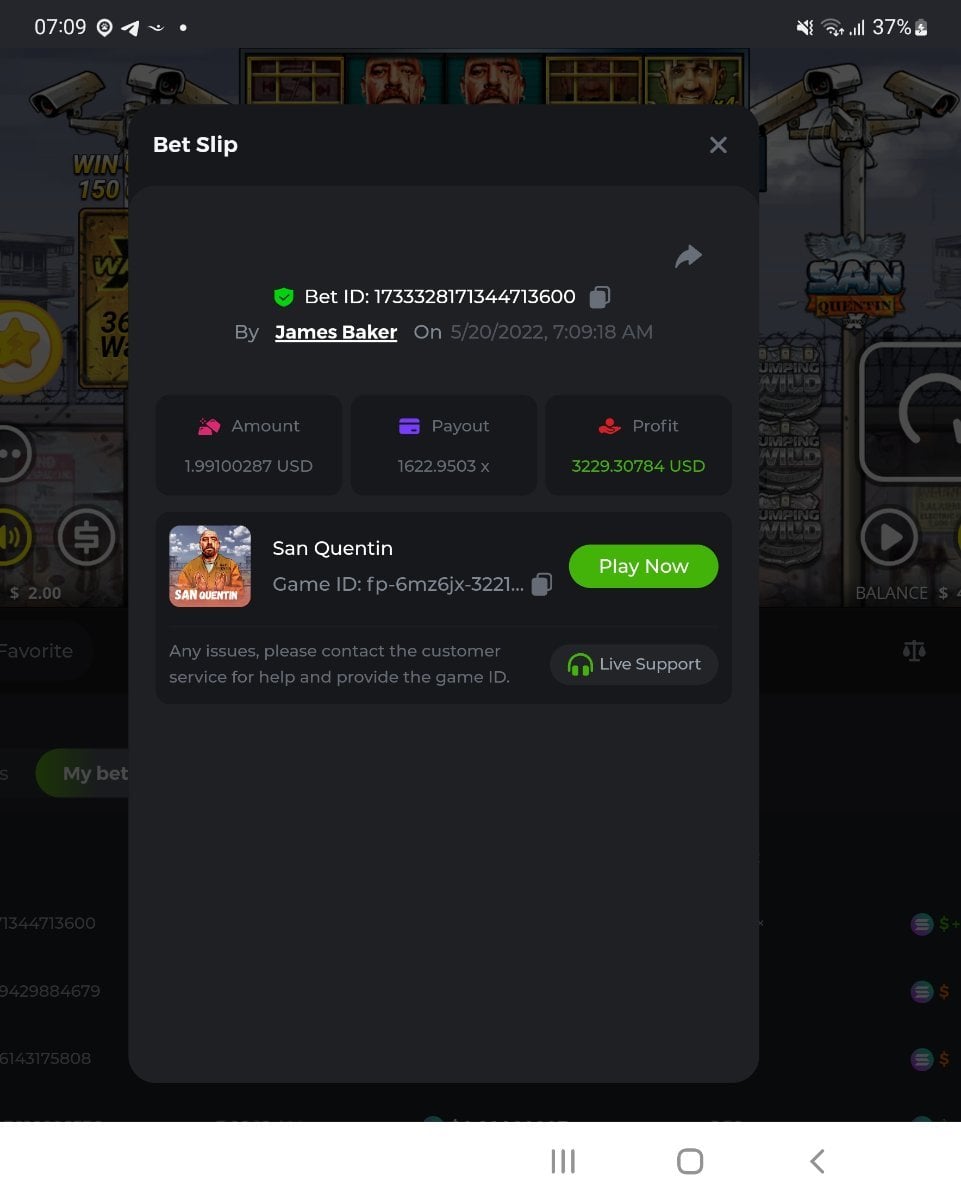Toggle the game sound speaker icon
The image size is (961, 1200).
click(14, 537)
